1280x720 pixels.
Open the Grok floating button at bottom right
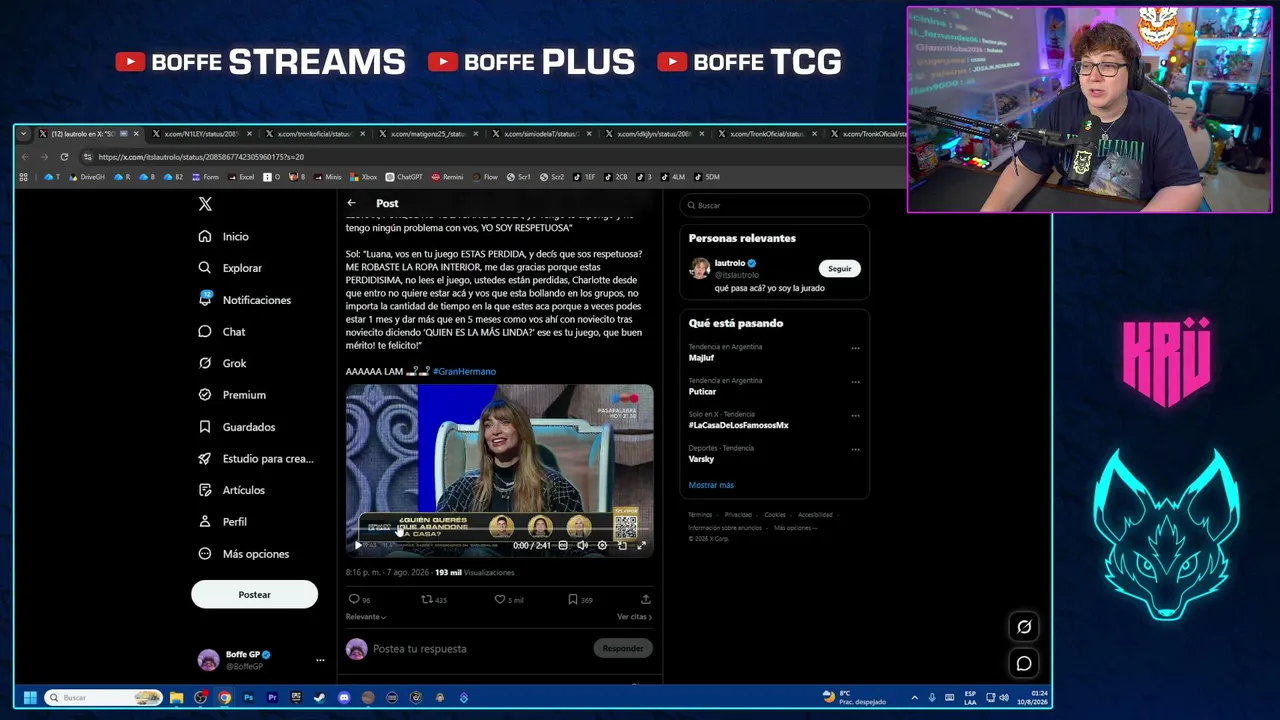tap(1024, 627)
